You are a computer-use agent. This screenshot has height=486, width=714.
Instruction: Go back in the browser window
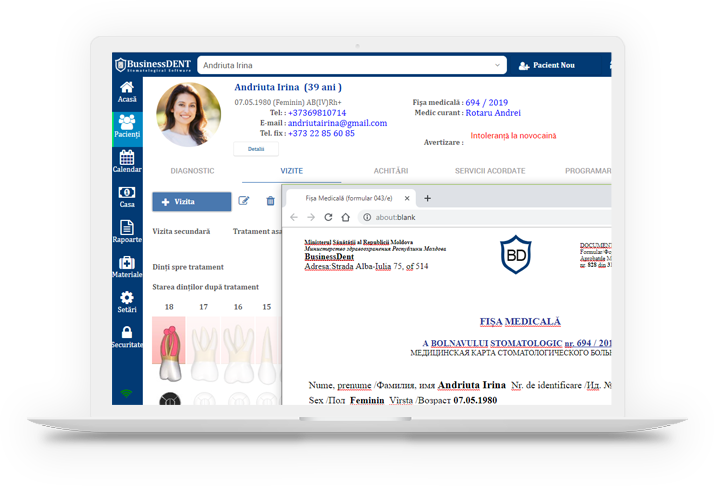[x=294, y=217]
